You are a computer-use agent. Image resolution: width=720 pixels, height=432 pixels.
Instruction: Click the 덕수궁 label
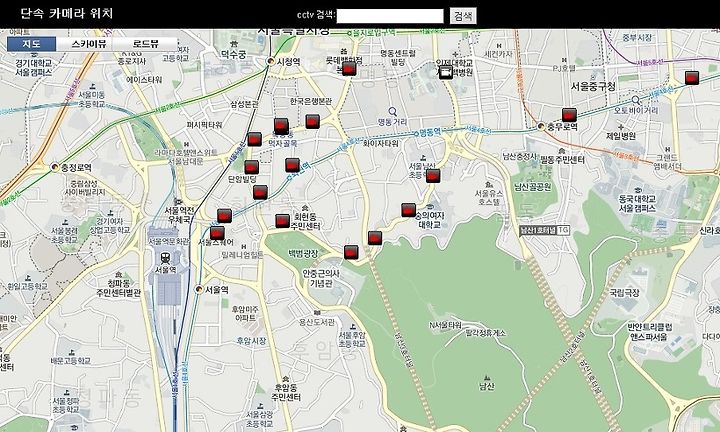click(x=233, y=55)
